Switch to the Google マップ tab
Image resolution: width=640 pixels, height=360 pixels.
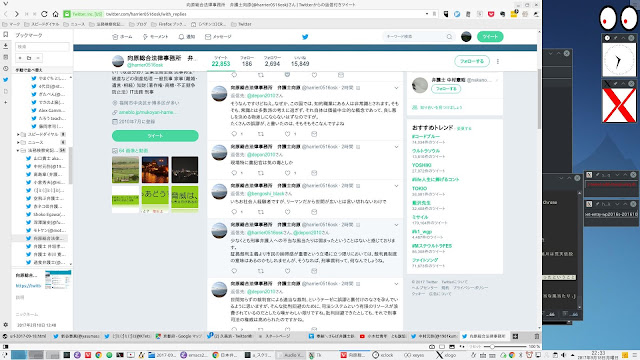pos(179,336)
